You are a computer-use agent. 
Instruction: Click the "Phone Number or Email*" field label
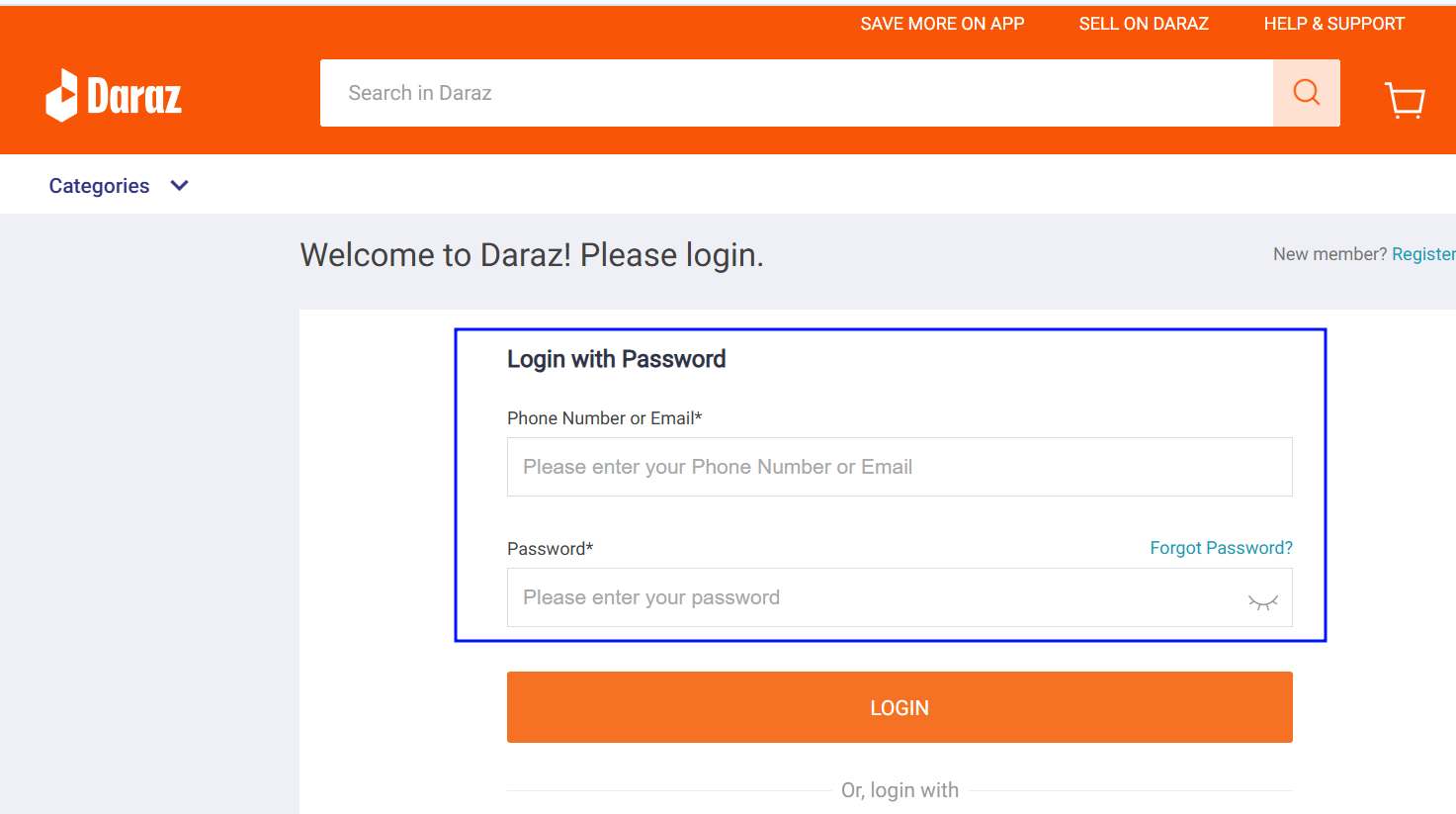pyautogui.click(x=604, y=418)
